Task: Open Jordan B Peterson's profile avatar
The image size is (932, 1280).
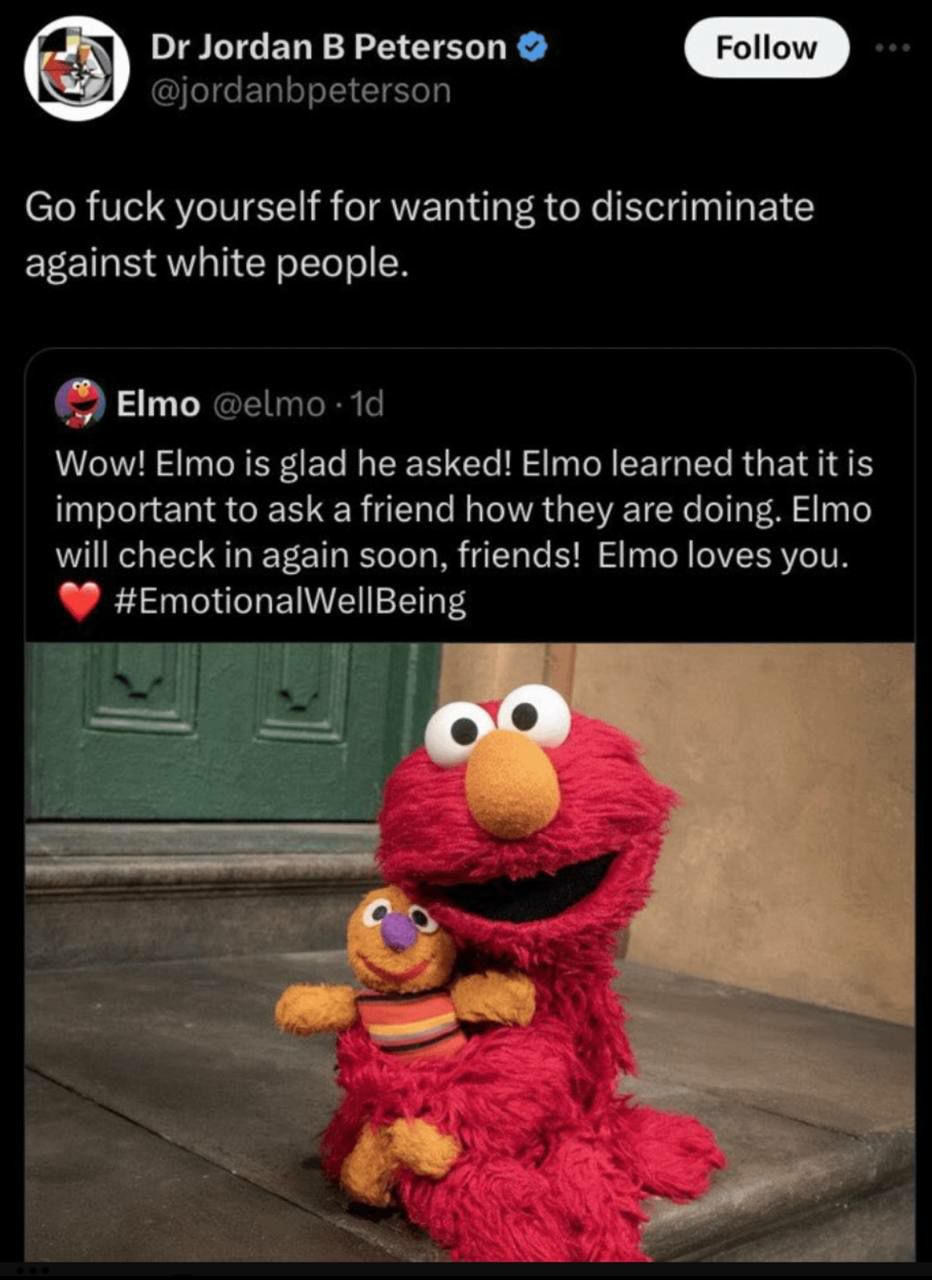Action: point(77,68)
